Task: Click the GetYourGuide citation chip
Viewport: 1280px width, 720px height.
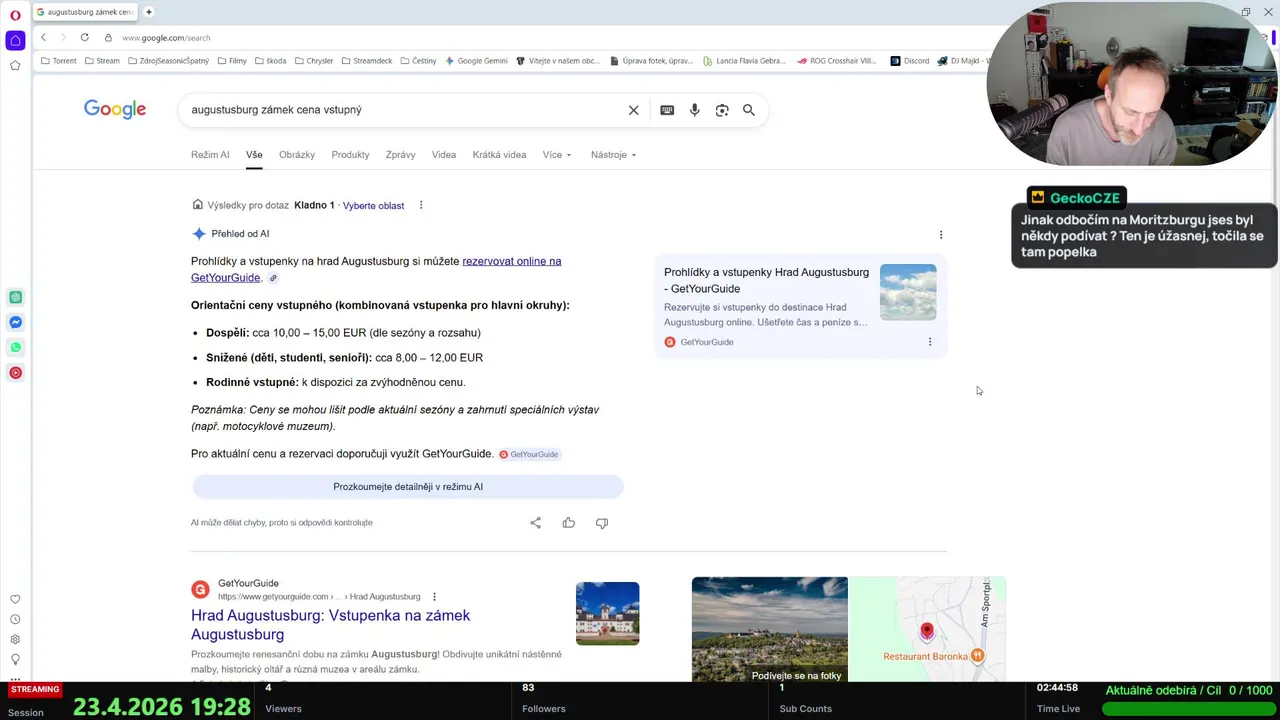Action: pyautogui.click(x=529, y=454)
